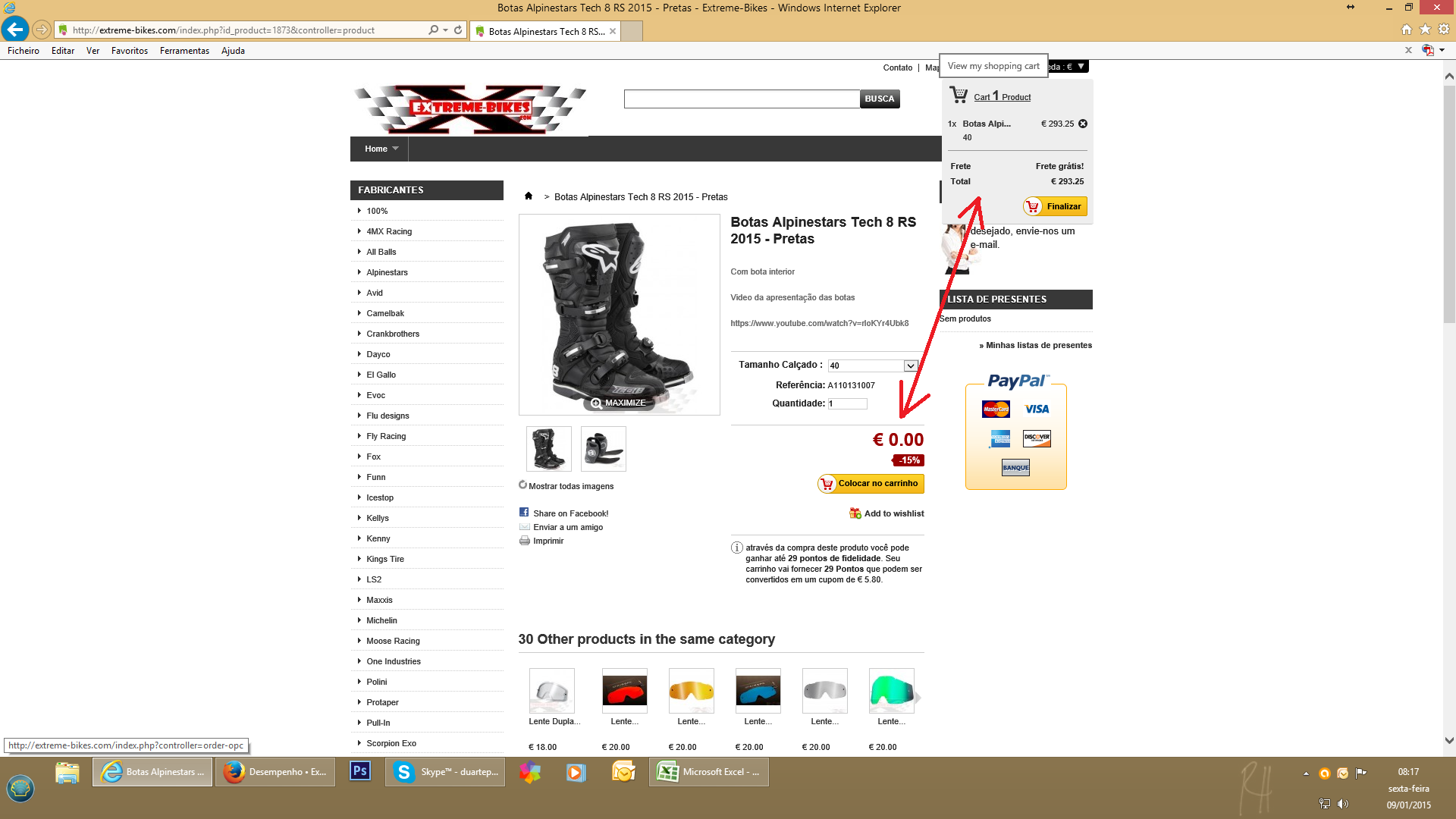The height and width of the screenshot is (819, 1456).
Task: Open Alpinestars manufacturer link
Action: 387,272
